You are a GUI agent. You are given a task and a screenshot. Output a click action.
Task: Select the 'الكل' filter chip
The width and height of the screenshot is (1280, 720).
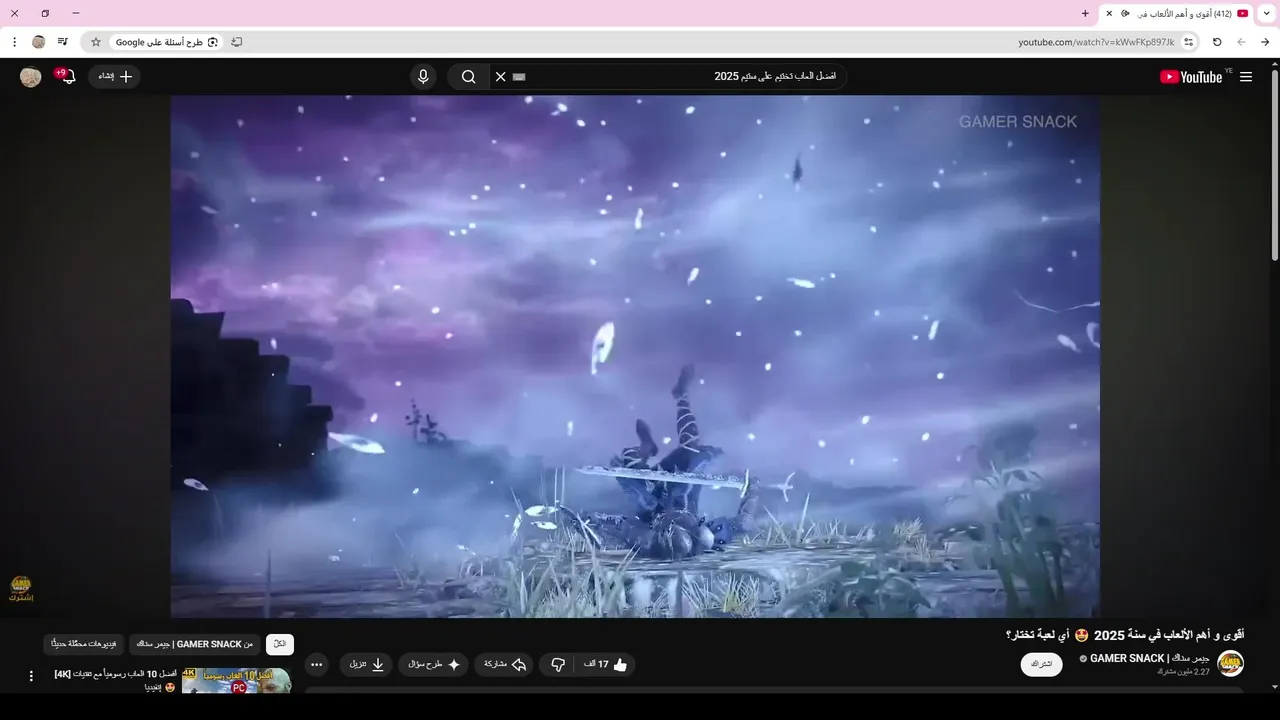[280, 644]
